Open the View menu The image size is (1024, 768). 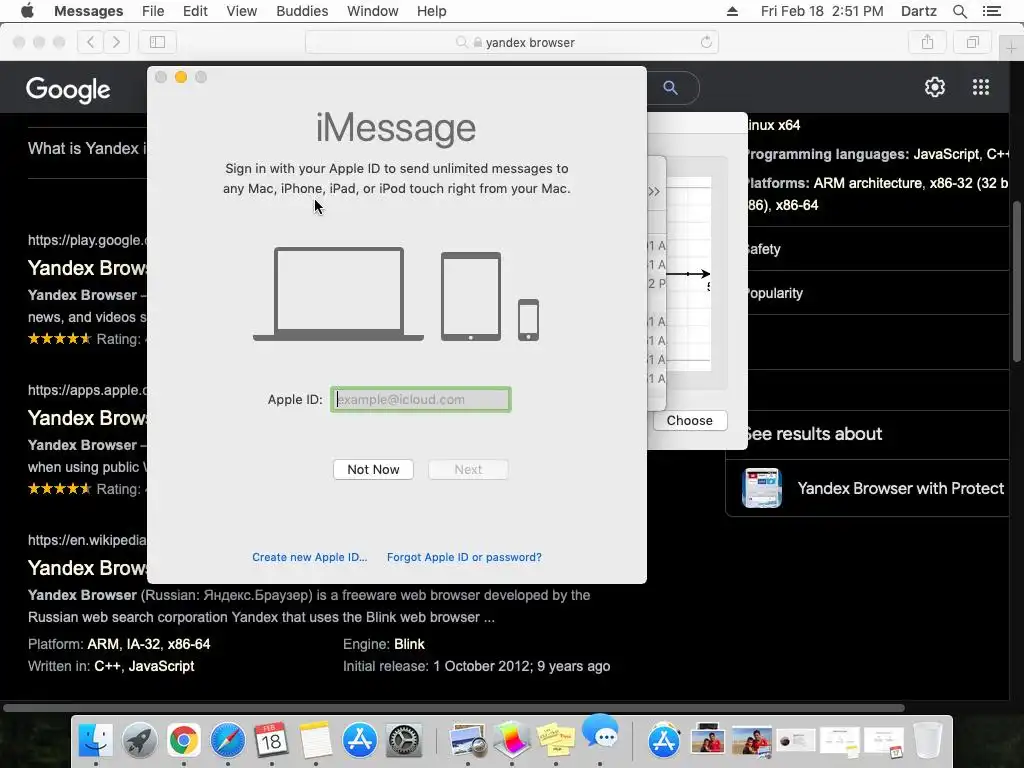[241, 11]
